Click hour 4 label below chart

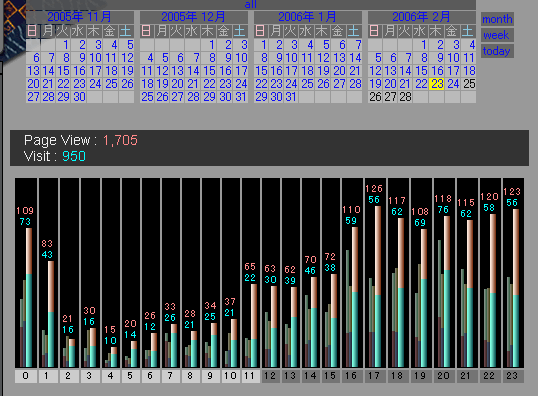pyautogui.click(x=110, y=376)
